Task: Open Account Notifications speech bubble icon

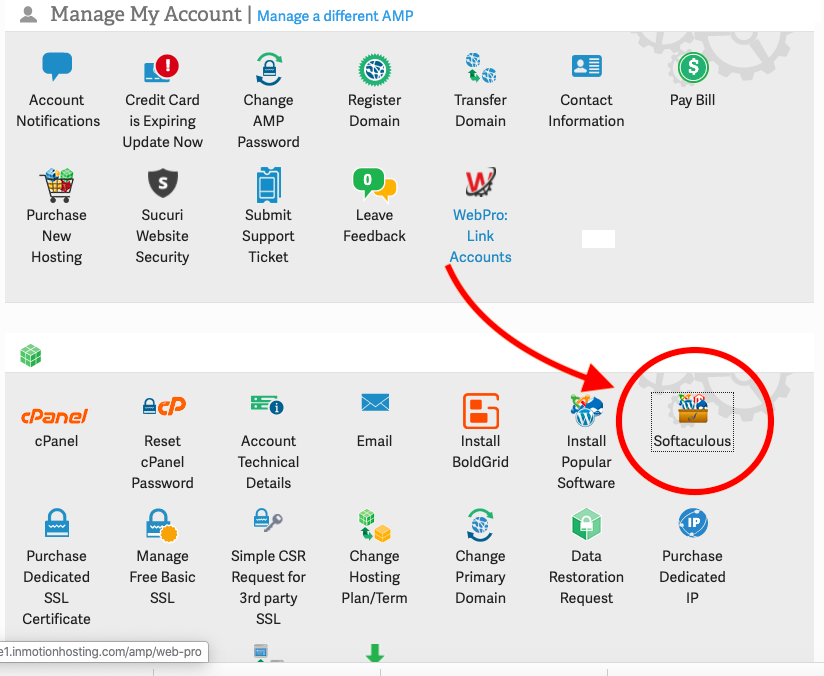Action: click(x=57, y=67)
